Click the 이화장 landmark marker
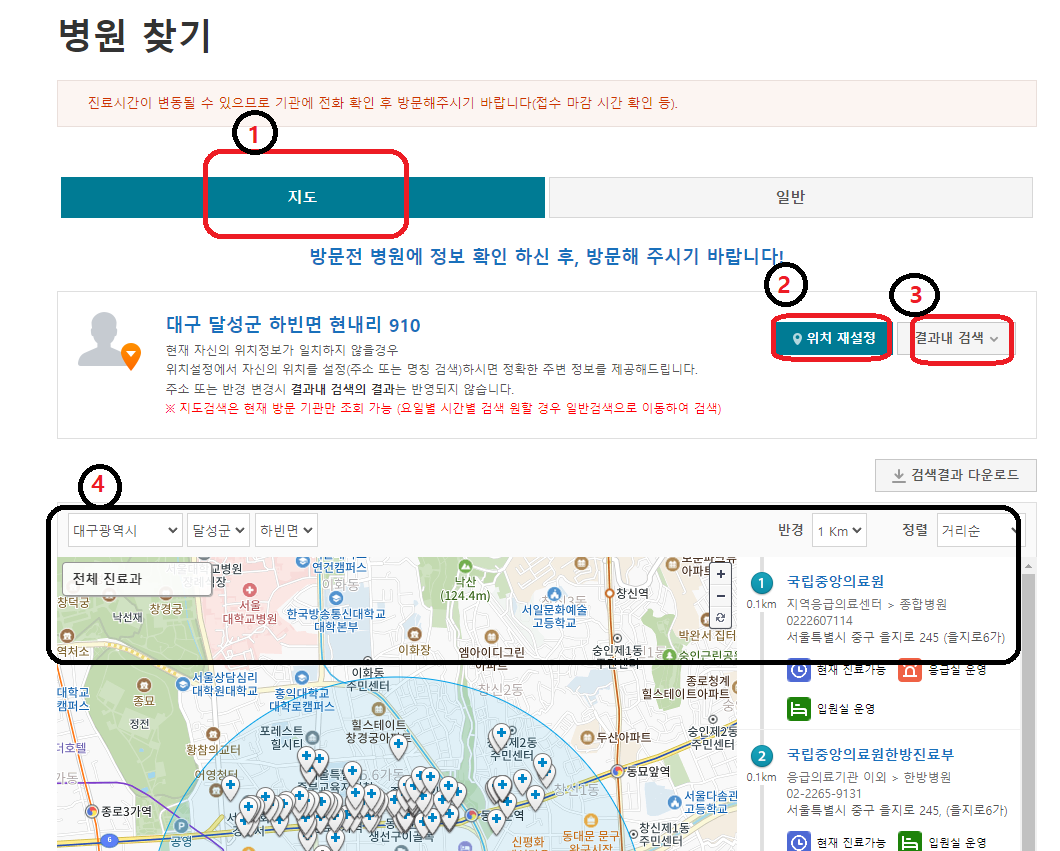 click(414, 634)
